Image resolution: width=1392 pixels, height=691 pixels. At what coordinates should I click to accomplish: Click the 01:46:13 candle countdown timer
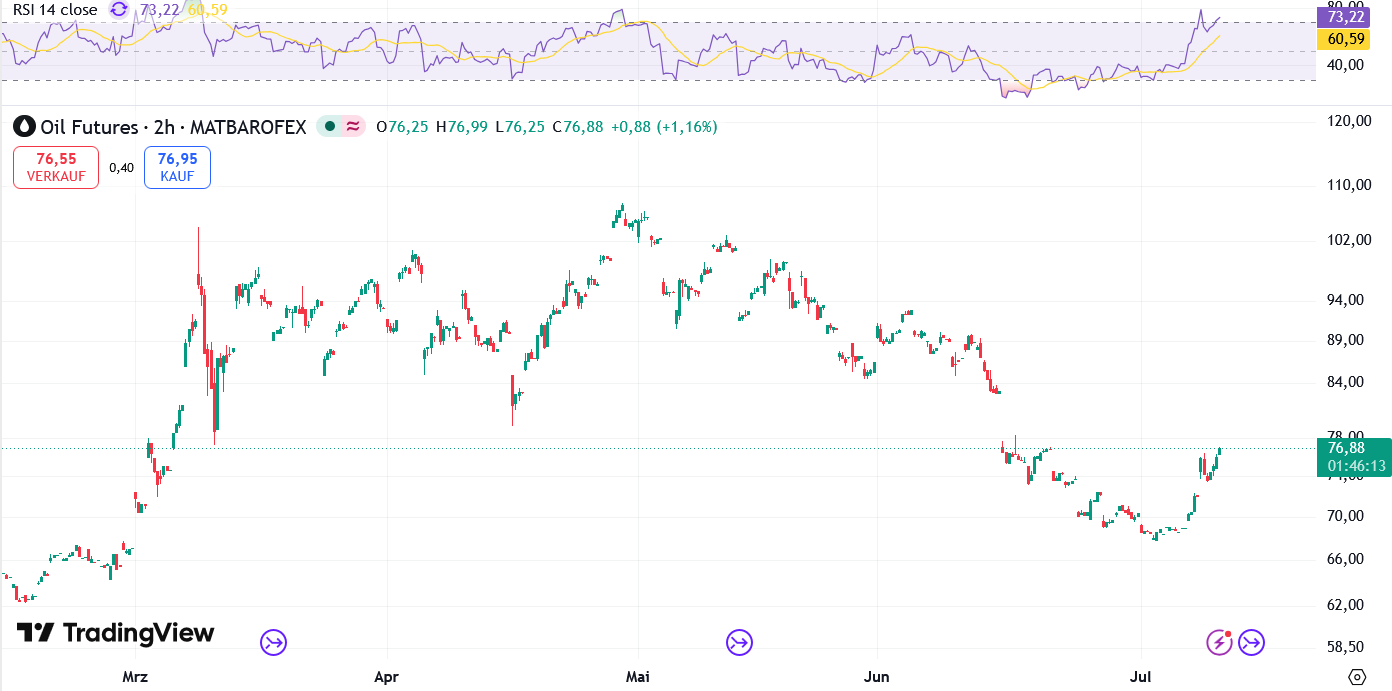[x=1355, y=466]
